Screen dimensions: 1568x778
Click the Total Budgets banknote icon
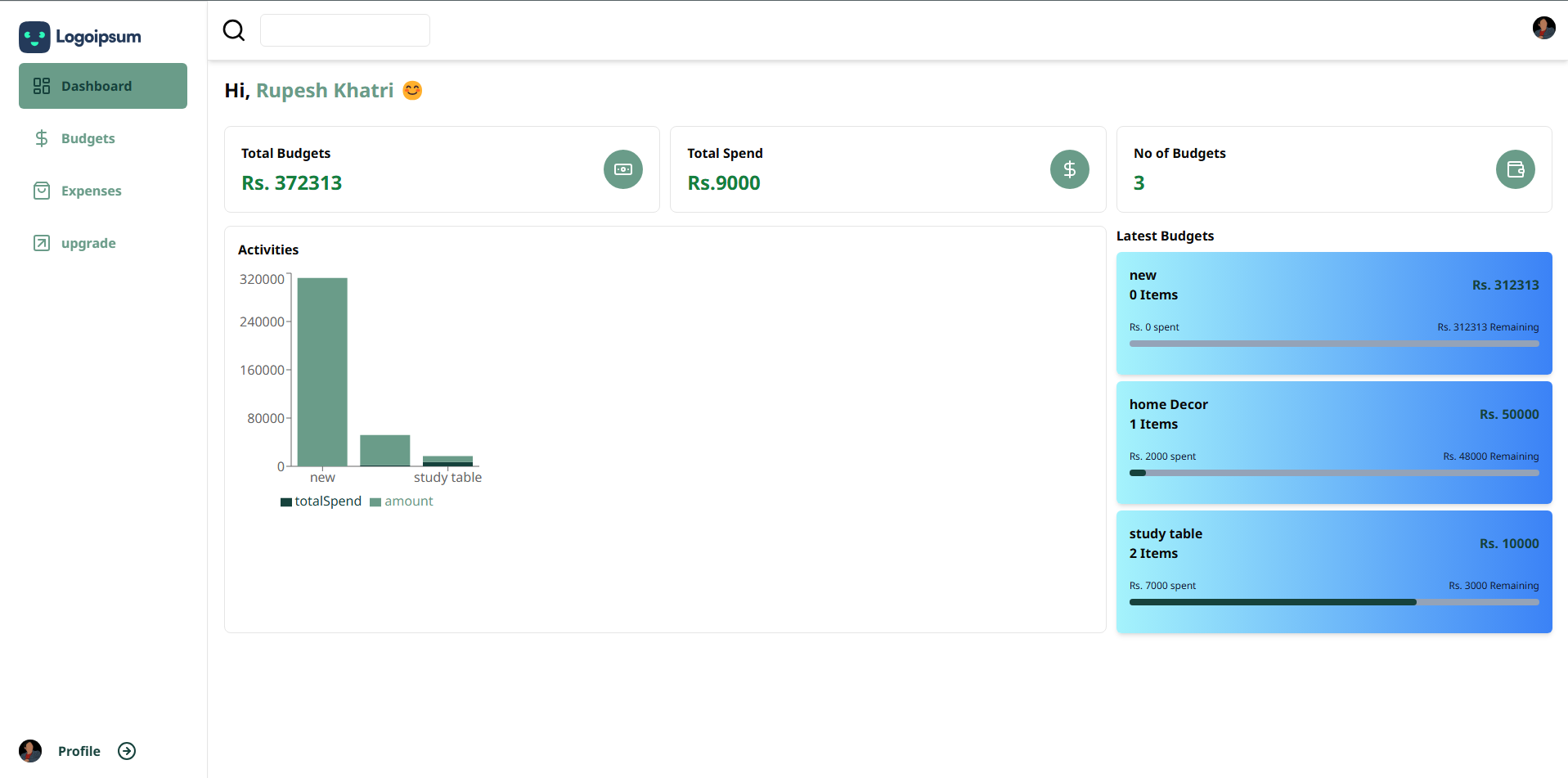(623, 169)
